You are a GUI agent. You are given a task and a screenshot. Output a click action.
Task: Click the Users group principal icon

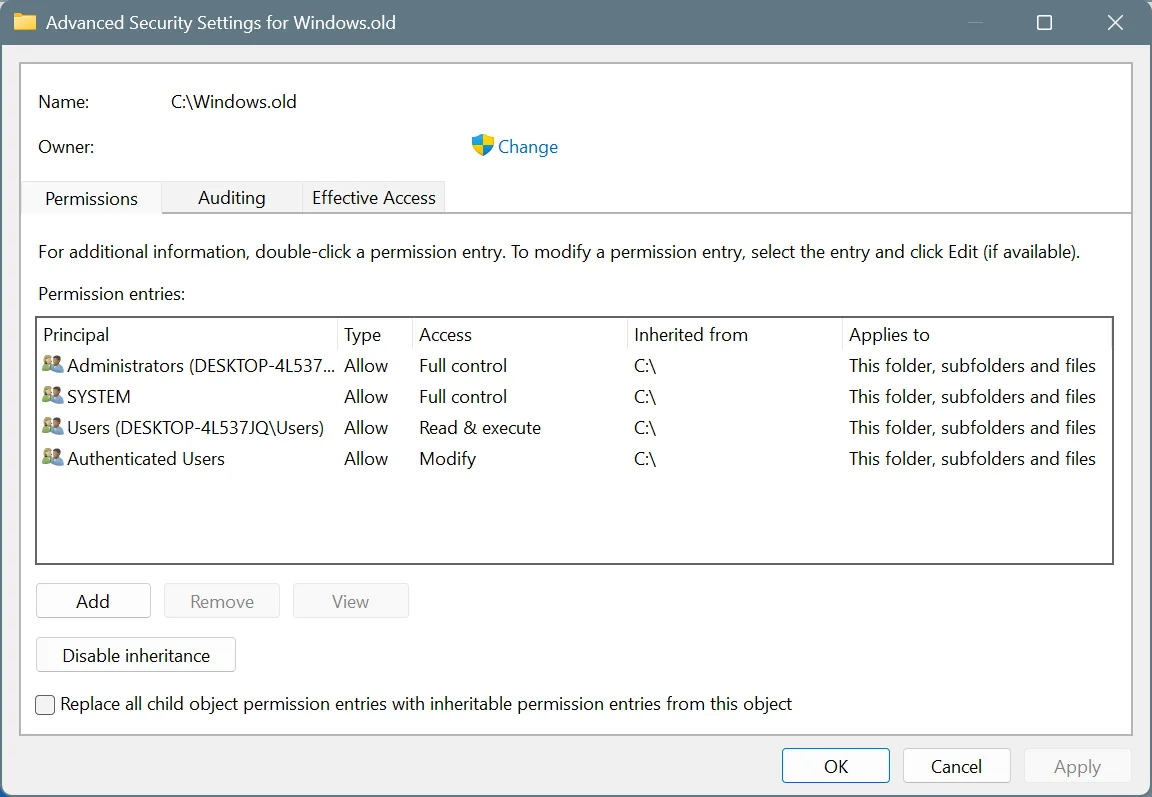click(53, 425)
